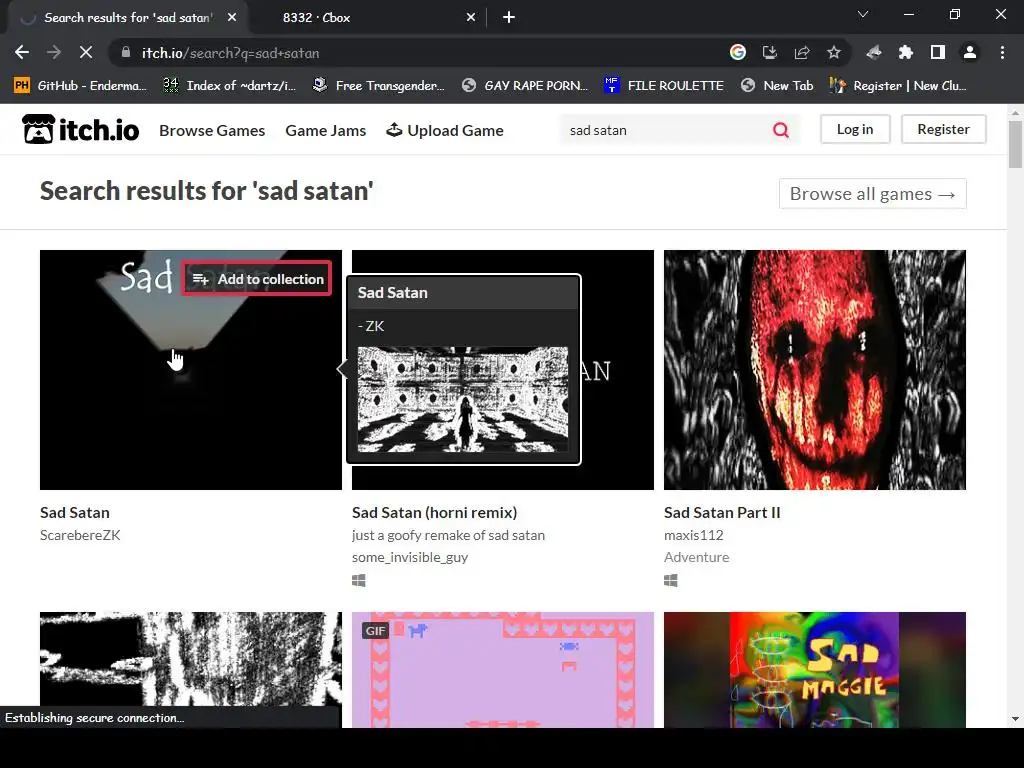Viewport: 1024px width, 768px height.
Task: Click the Adventure genre label
Action: click(697, 557)
